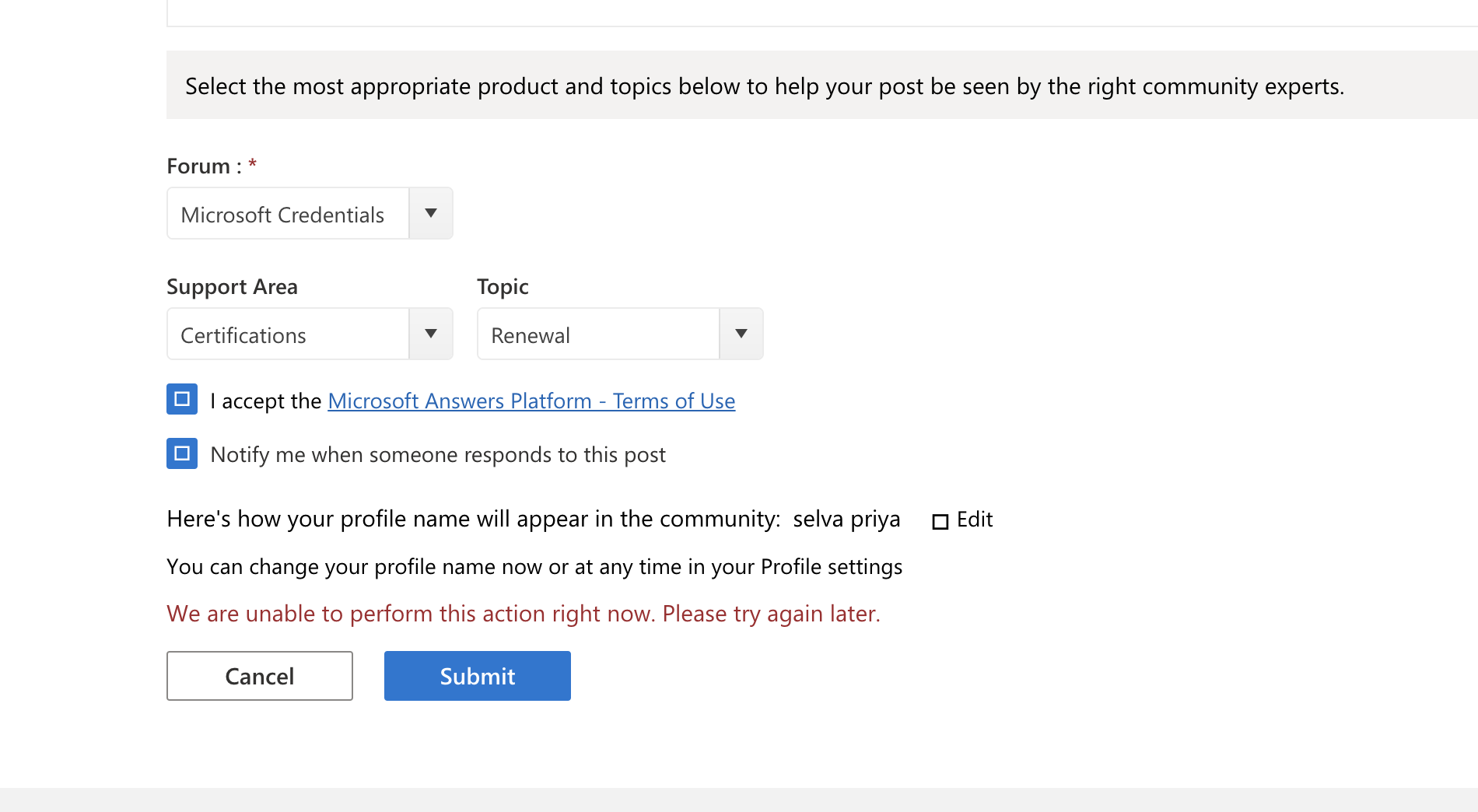Click the red unable to perform action error message
The width and height of the screenshot is (1478, 812).
[x=524, y=614]
